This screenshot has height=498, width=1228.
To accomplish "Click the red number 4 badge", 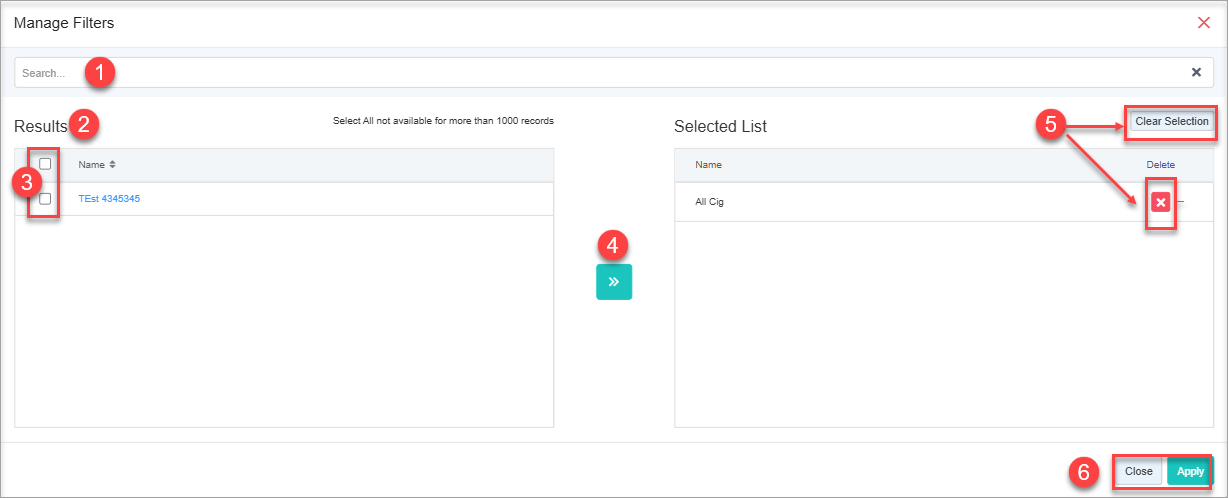I will click(x=614, y=244).
